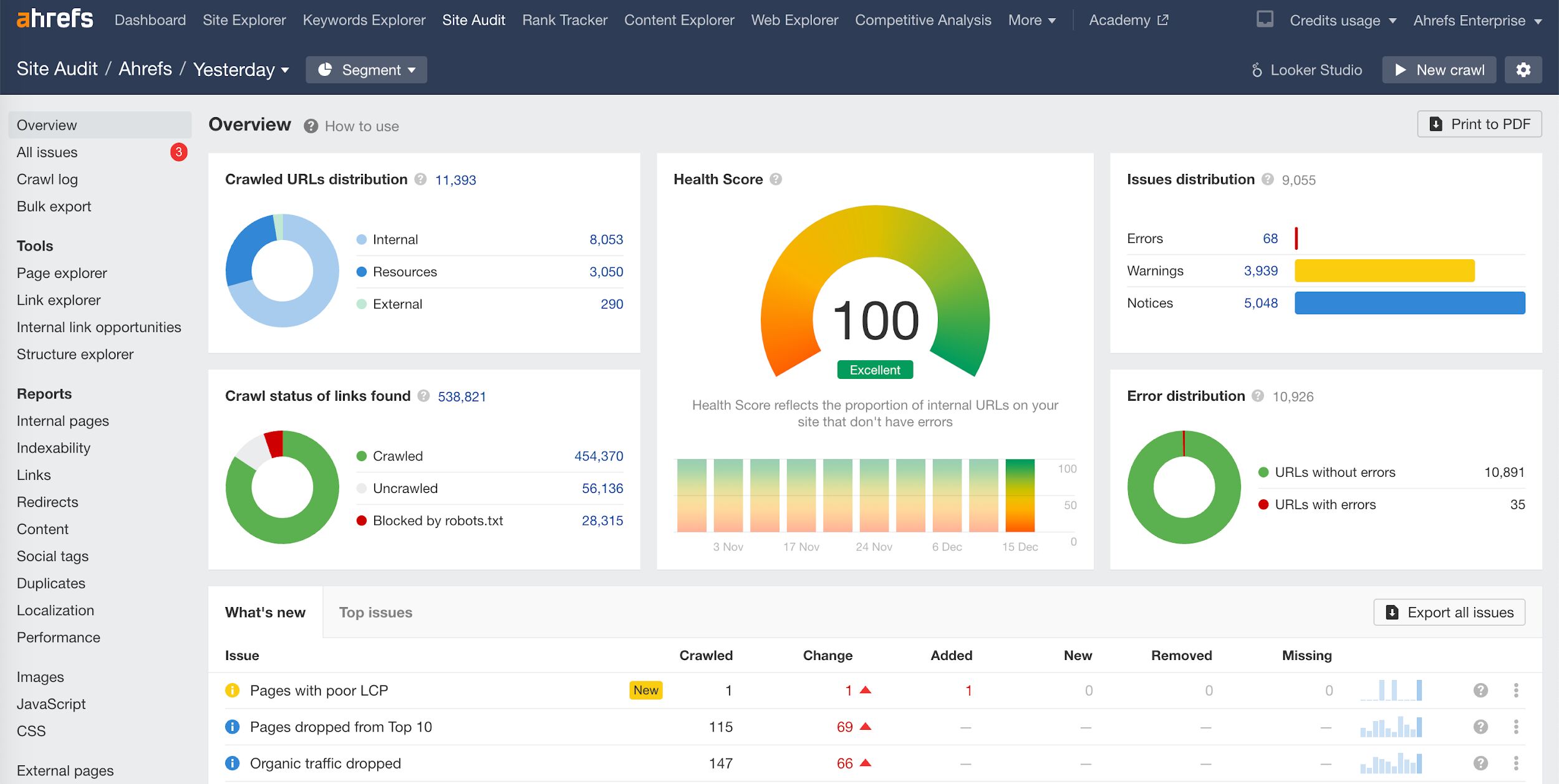Start a New crawl

(x=1439, y=70)
